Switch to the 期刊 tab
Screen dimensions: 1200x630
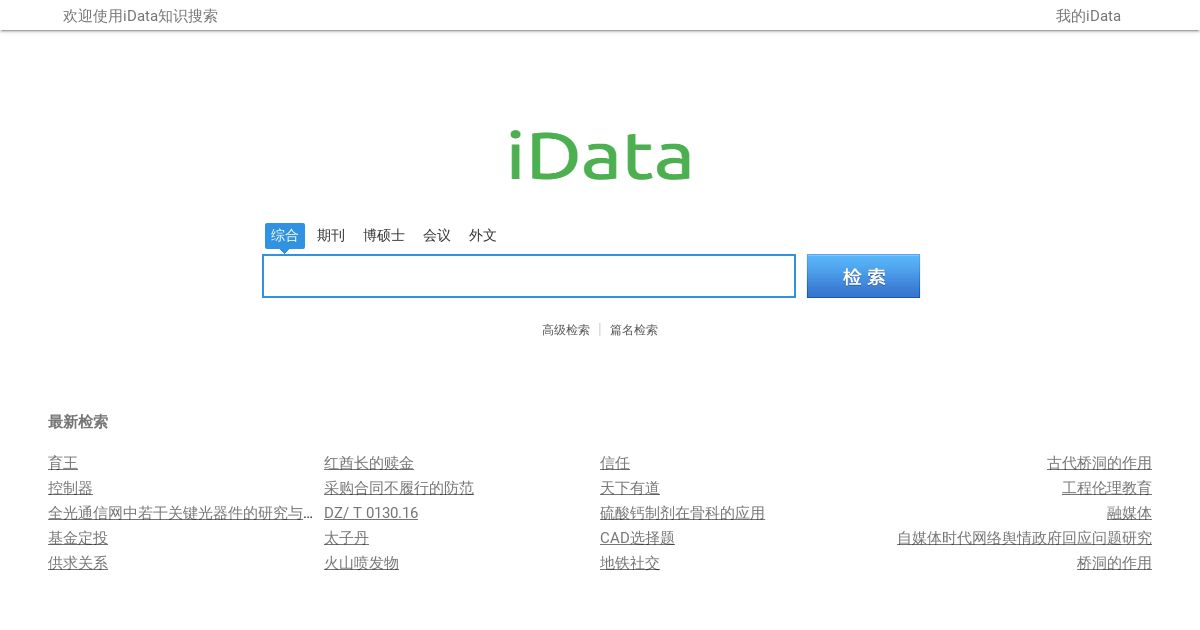point(331,236)
